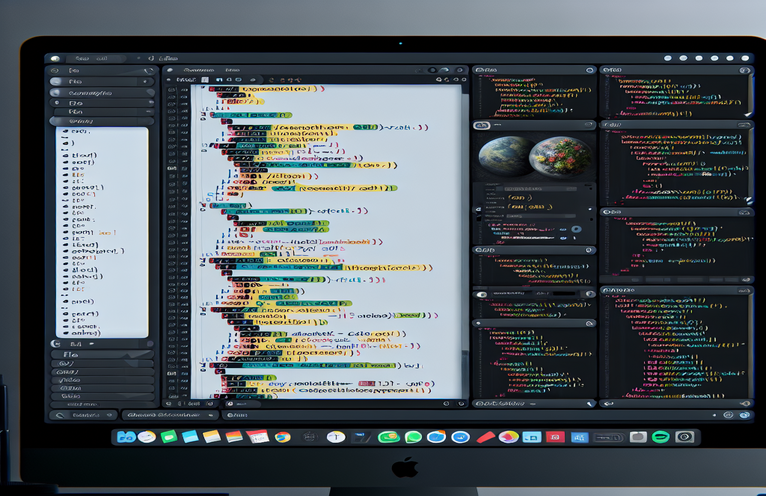Open Finder from the dock
Screen dimensions: 766x496
(126, 437)
